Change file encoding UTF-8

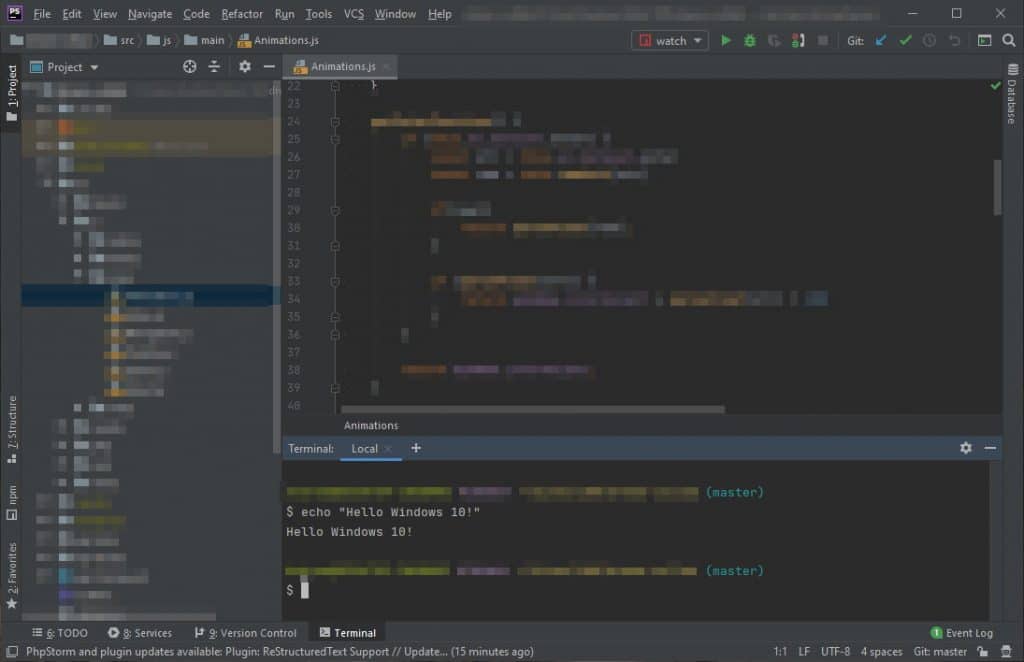coord(835,652)
